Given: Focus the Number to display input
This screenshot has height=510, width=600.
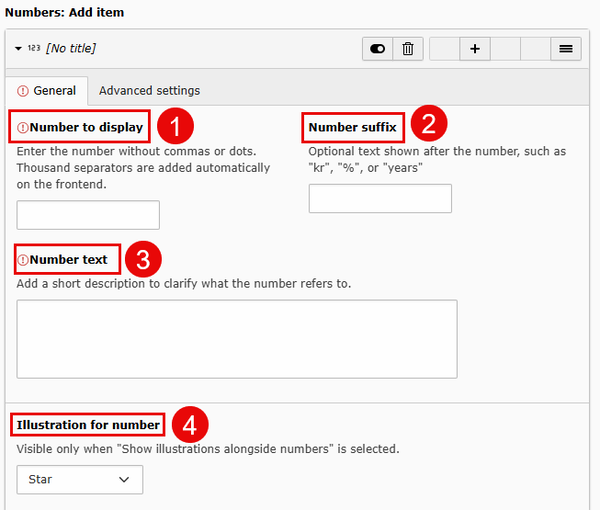Looking at the screenshot, I should (x=88, y=215).
